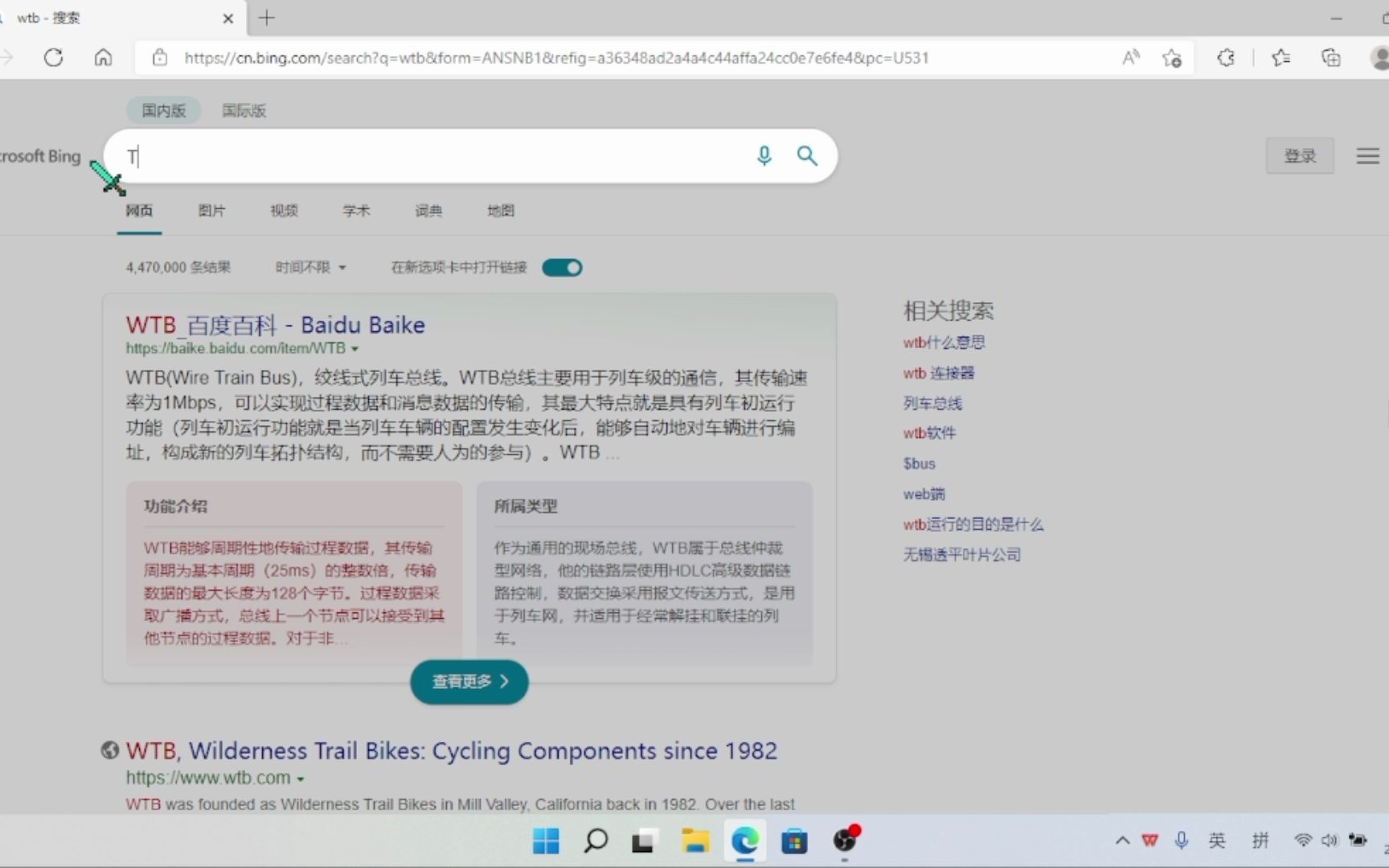Screen dimensions: 1389x868
Task: Open WTB Wilderness Trail Bikes result link
Action: (451, 751)
